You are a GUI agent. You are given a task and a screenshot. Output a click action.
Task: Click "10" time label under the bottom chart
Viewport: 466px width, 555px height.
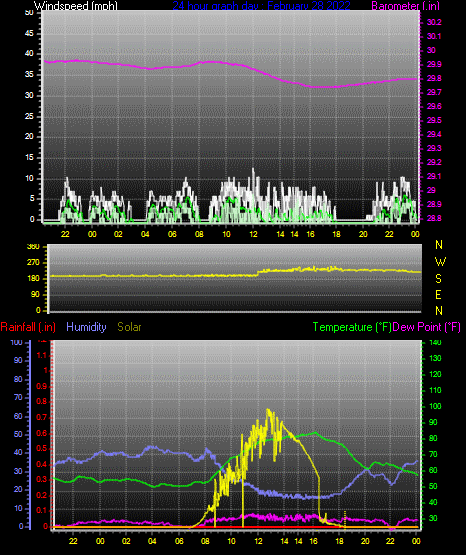pyautogui.click(x=231, y=541)
